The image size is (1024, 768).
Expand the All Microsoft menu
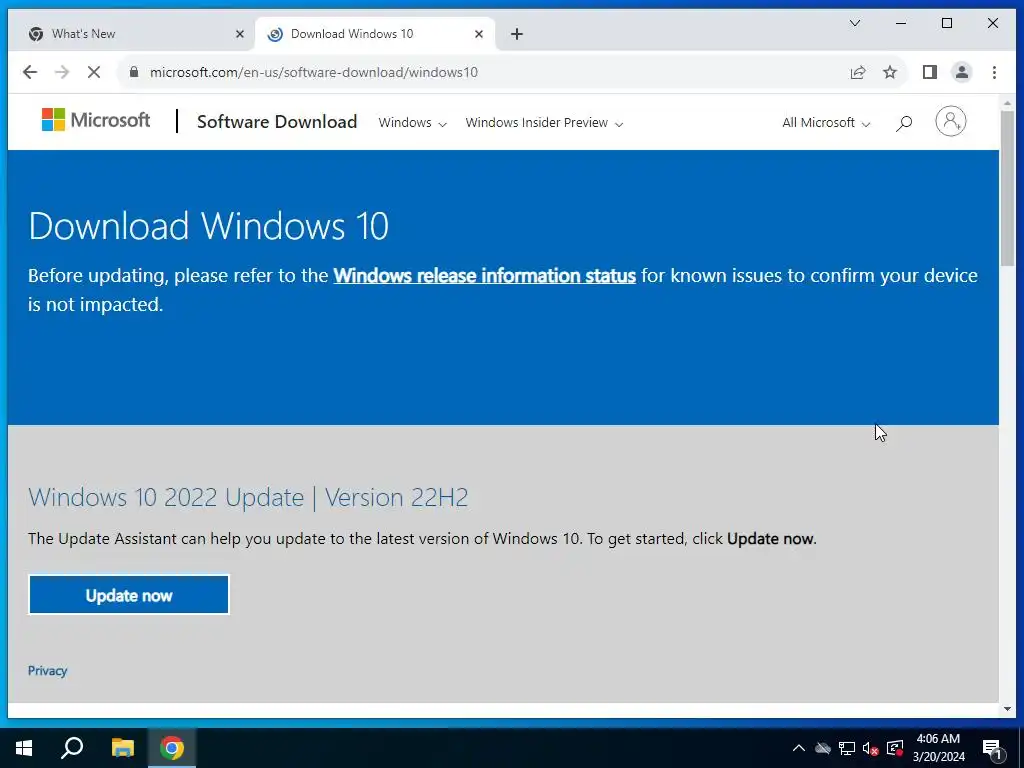pos(826,123)
